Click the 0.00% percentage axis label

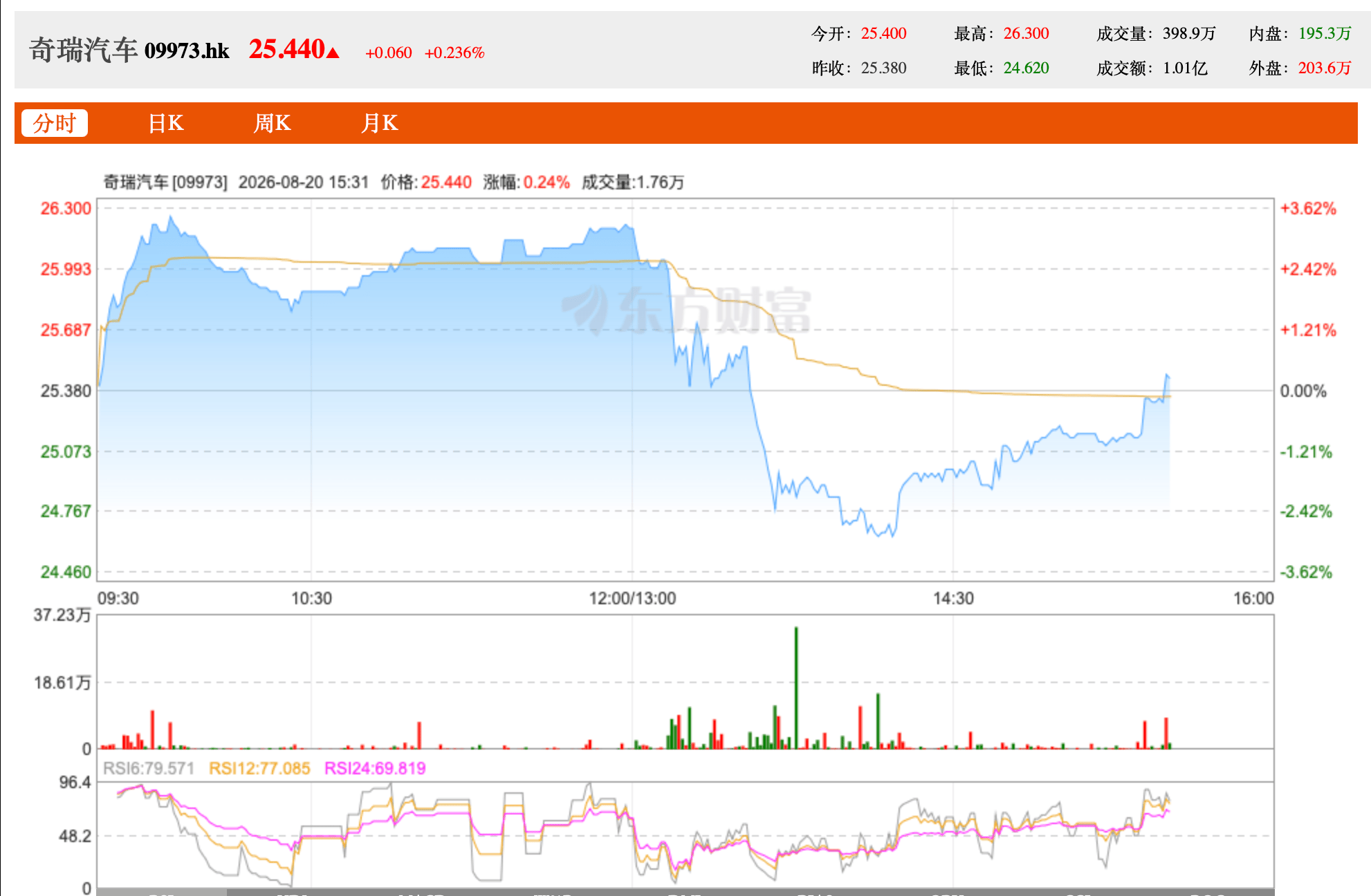pos(1303,391)
